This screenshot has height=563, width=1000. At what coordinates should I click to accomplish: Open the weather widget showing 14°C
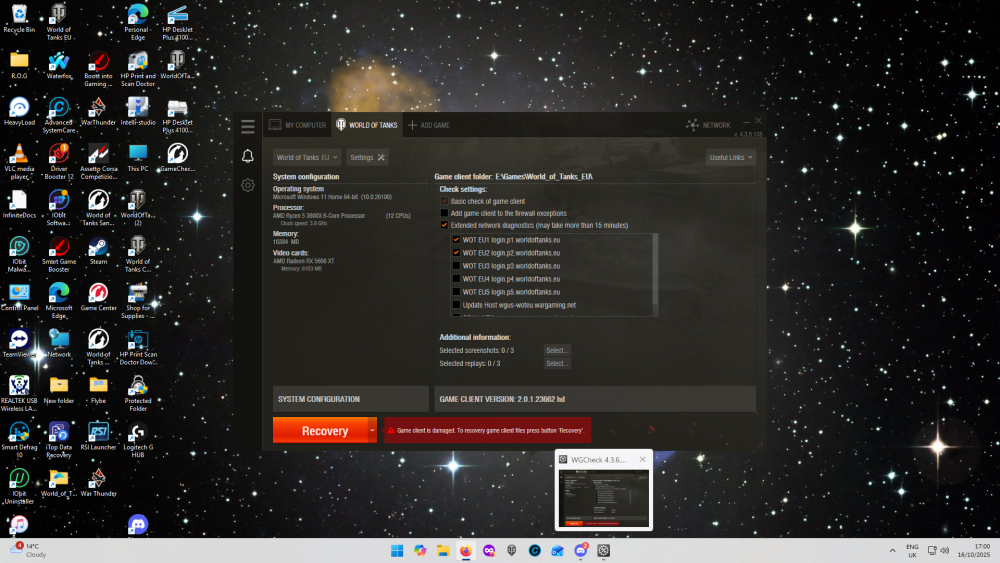tap(29, 550)
